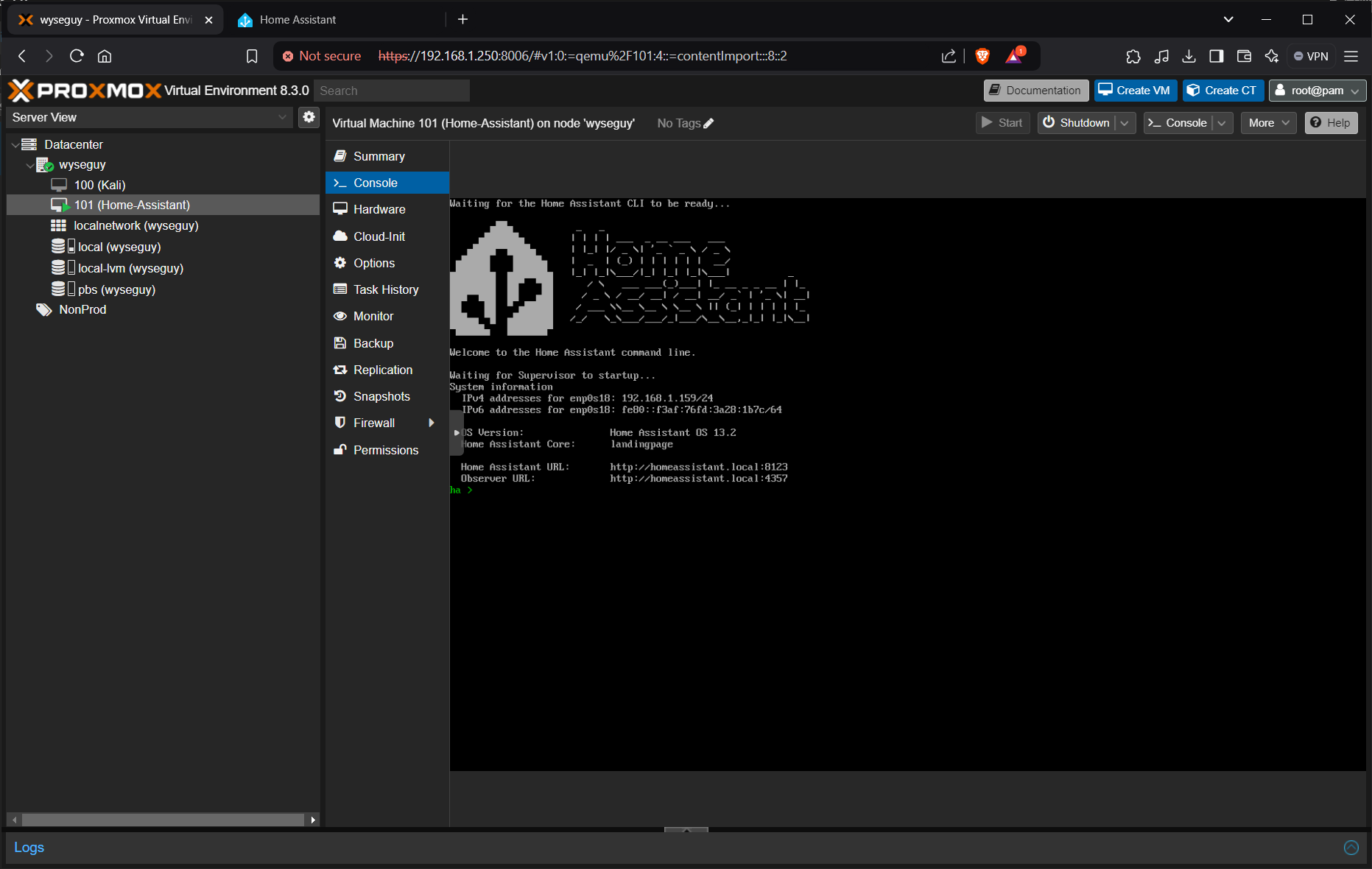The image size is (1372, 869).
Task: View the Task History section
Action: click(x=387, y=289)
